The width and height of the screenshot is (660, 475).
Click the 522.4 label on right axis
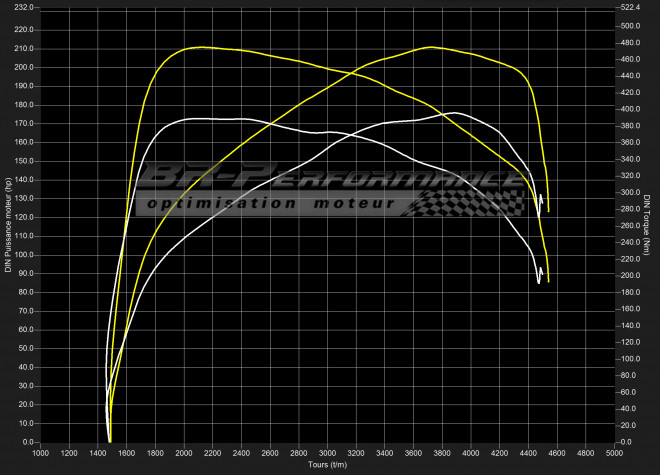[632, 7]
